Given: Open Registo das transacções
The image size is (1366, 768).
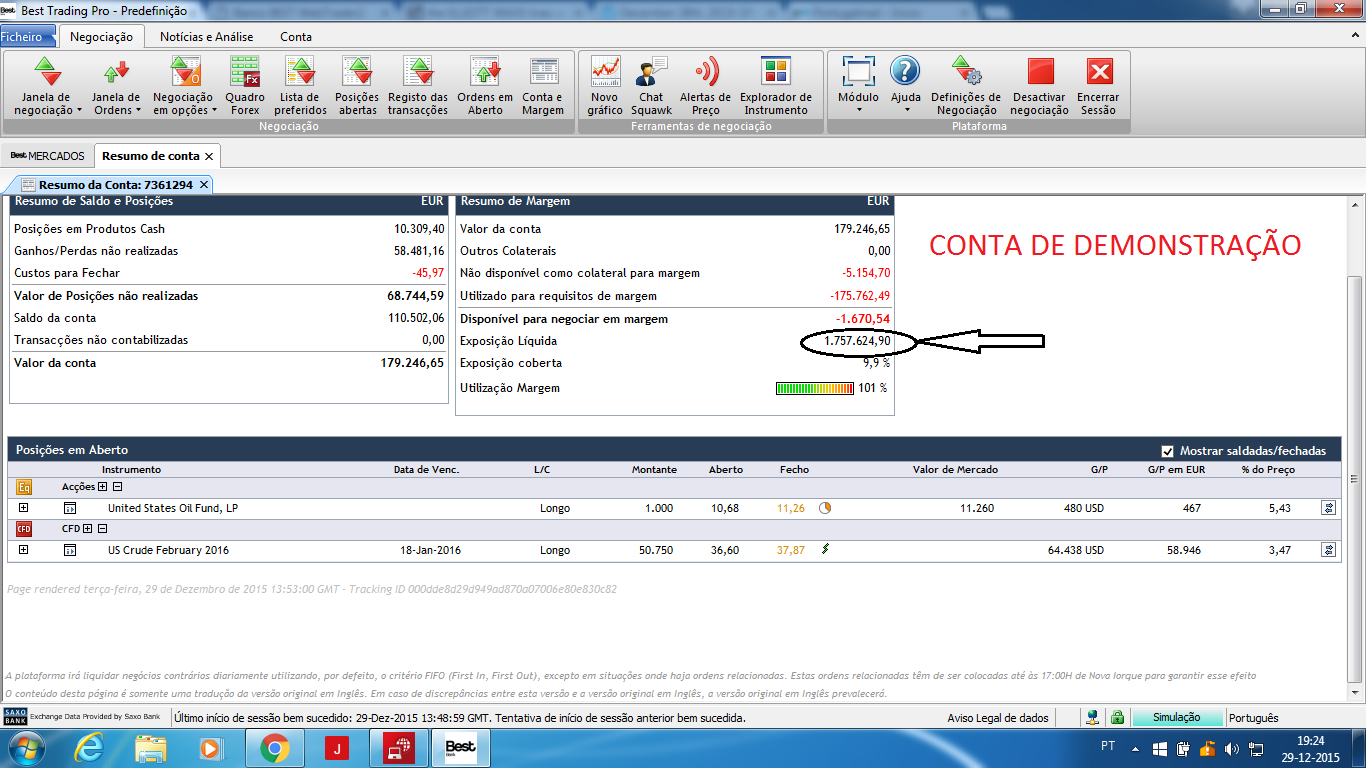Looking at the screenshot, I should pos(418,85).
